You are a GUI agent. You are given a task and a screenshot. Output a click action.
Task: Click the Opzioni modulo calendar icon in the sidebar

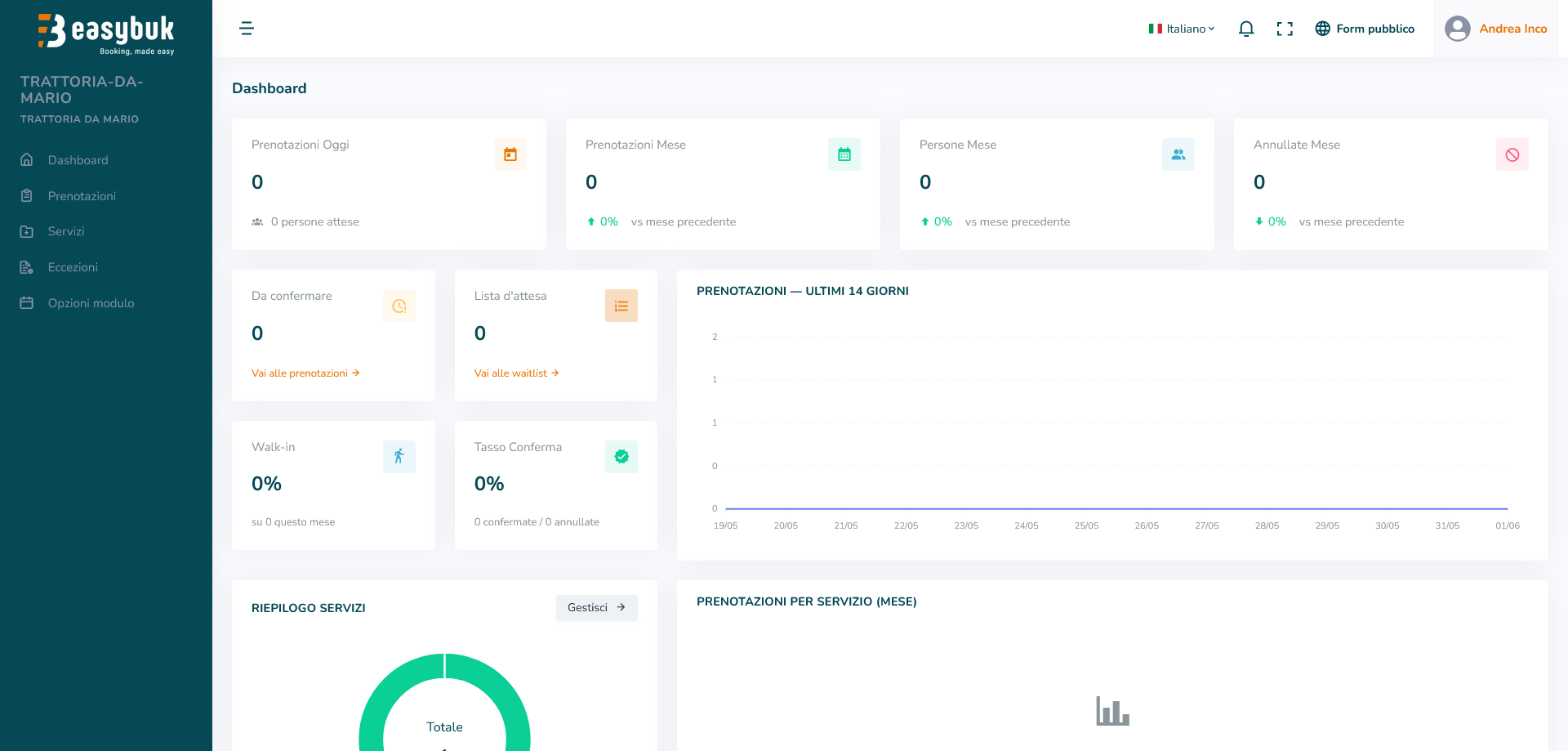pyautogui.click(x=27, y=303)
